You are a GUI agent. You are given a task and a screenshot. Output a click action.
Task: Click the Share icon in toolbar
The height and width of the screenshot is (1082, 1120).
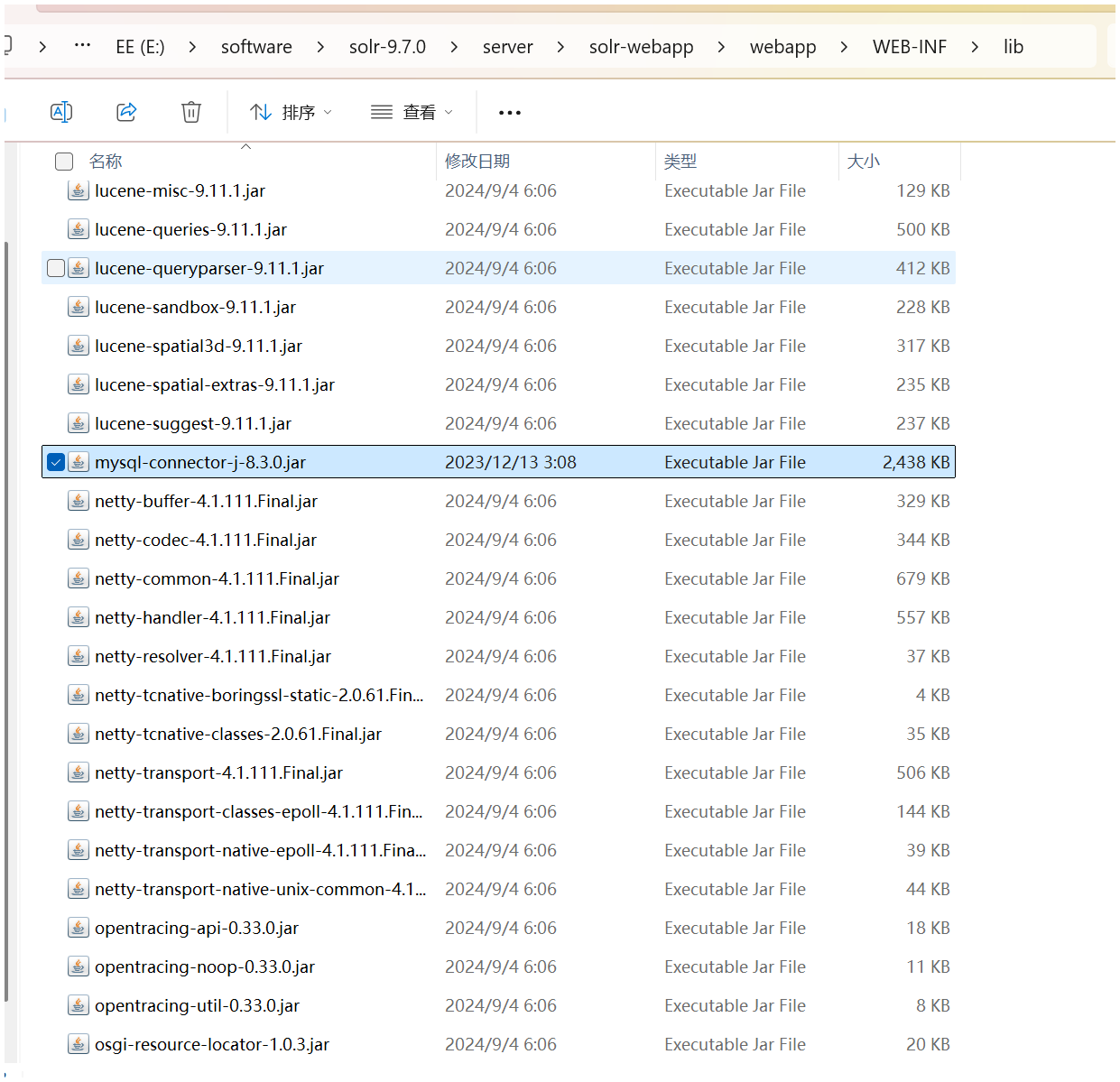coord(126,112)
